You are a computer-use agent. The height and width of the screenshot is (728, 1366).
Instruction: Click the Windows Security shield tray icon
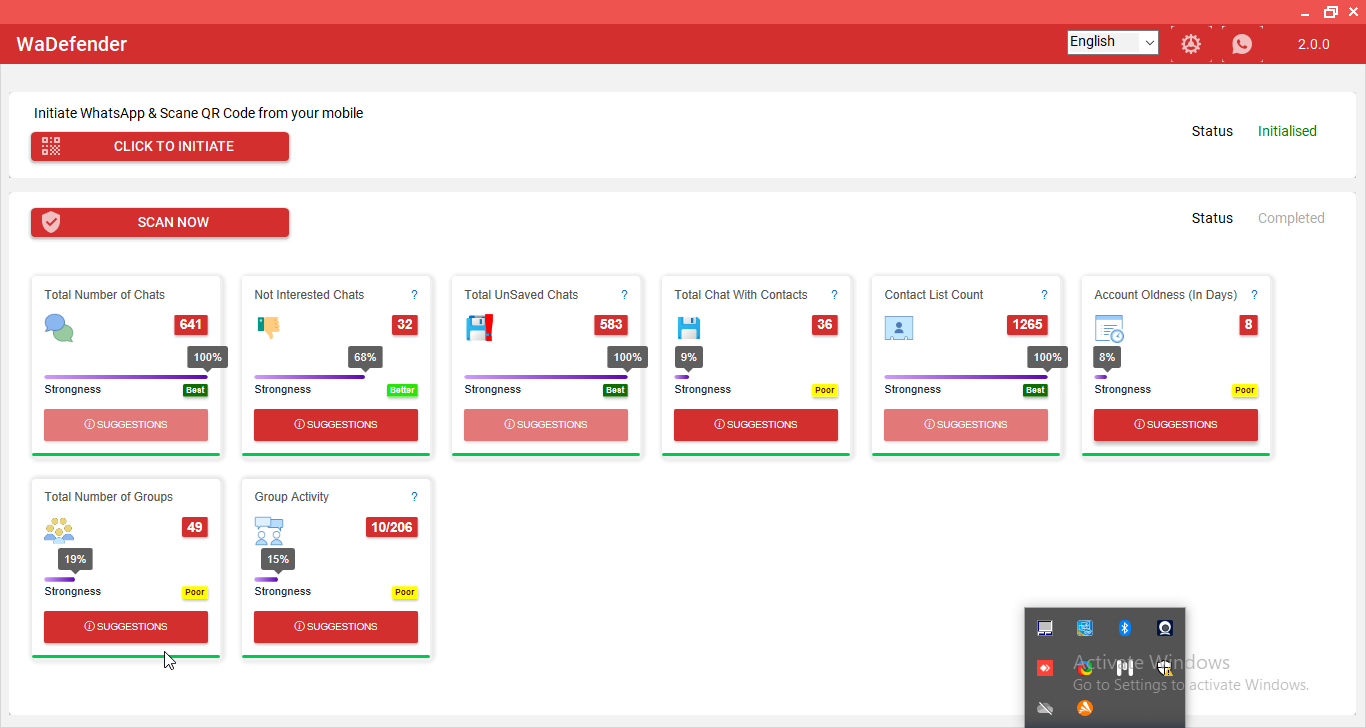tap(1164, 667)
